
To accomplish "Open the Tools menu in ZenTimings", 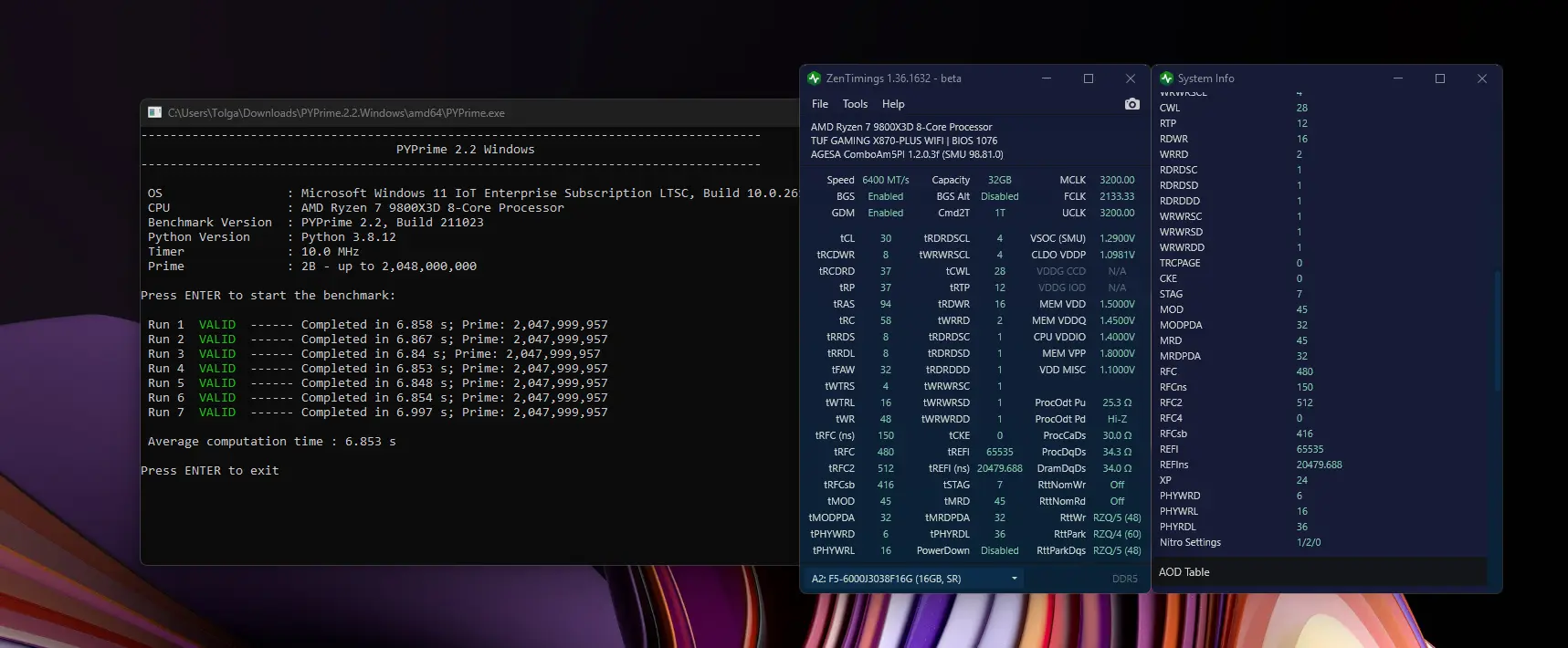I will [855, 104].
